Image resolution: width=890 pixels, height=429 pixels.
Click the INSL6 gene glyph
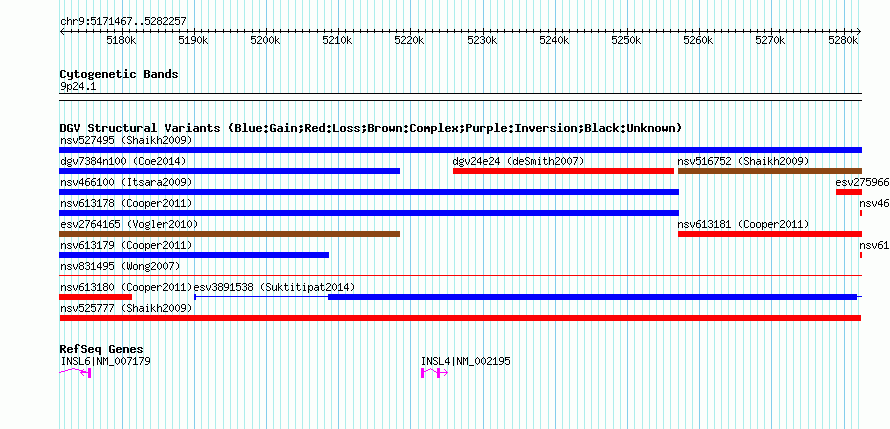pos(75,372)
